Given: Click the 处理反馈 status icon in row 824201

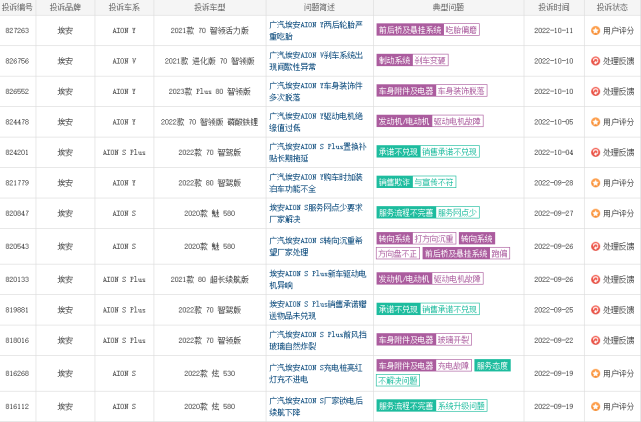Looking at the screenshot, I should (x=595, y=152).
